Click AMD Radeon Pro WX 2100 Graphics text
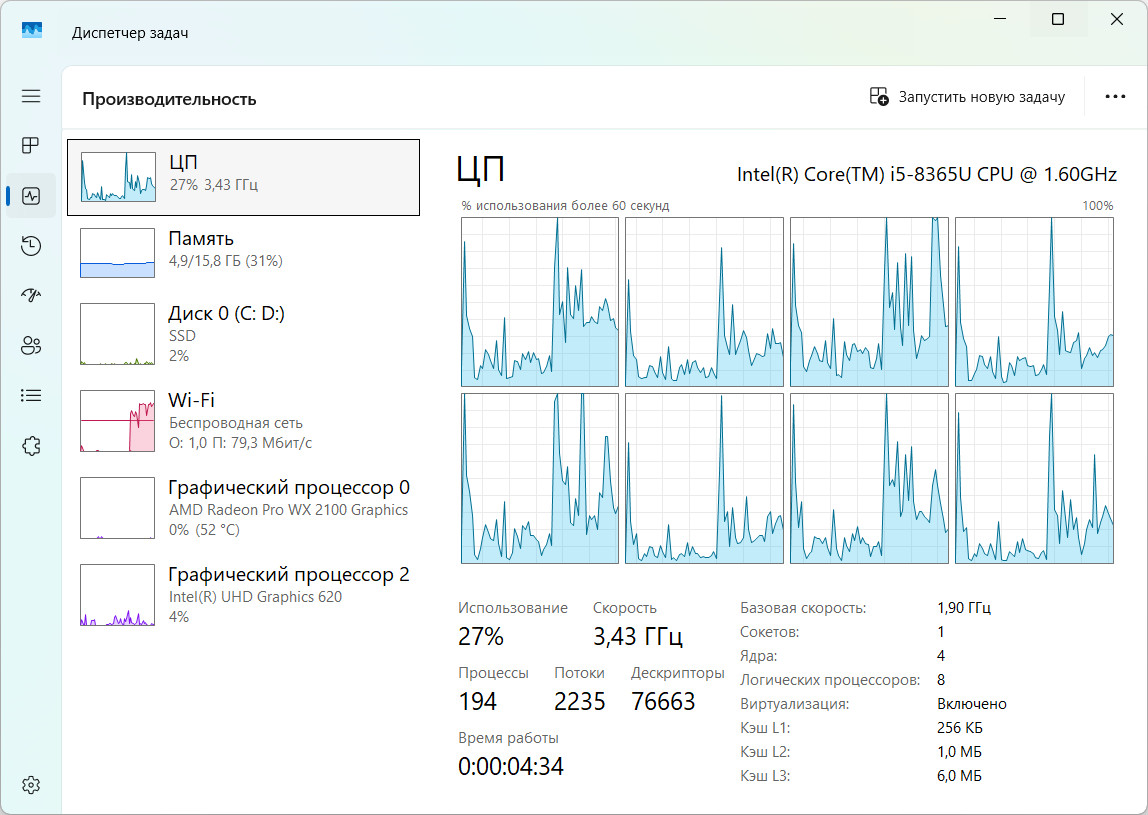Image resolution: width=1148 pixels, height=815 pixels. coord(288,510)
